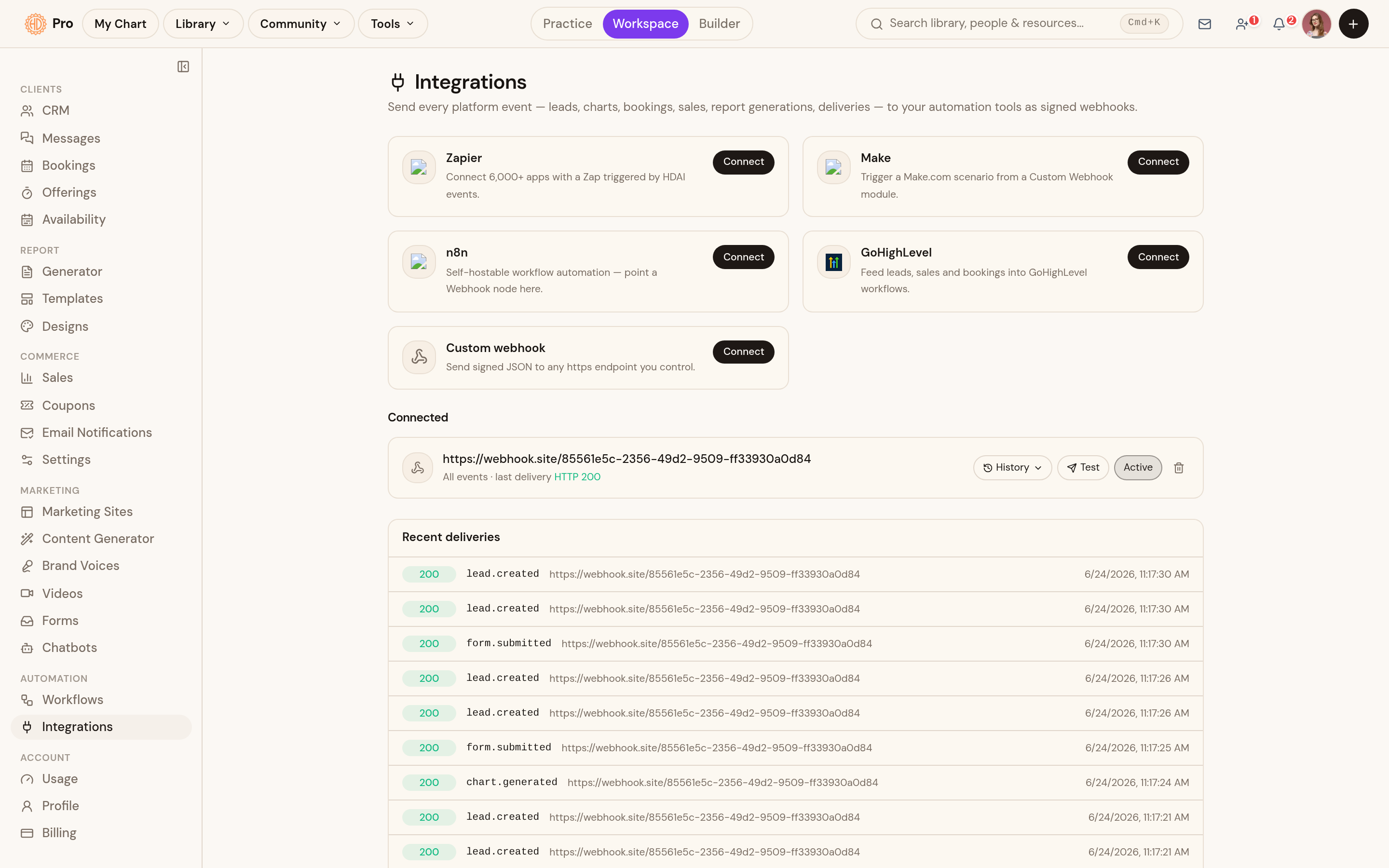Open friend requests icon with badge
Image resolution: width=1389 pixels, height=868 pixels.
point(1243,24)
